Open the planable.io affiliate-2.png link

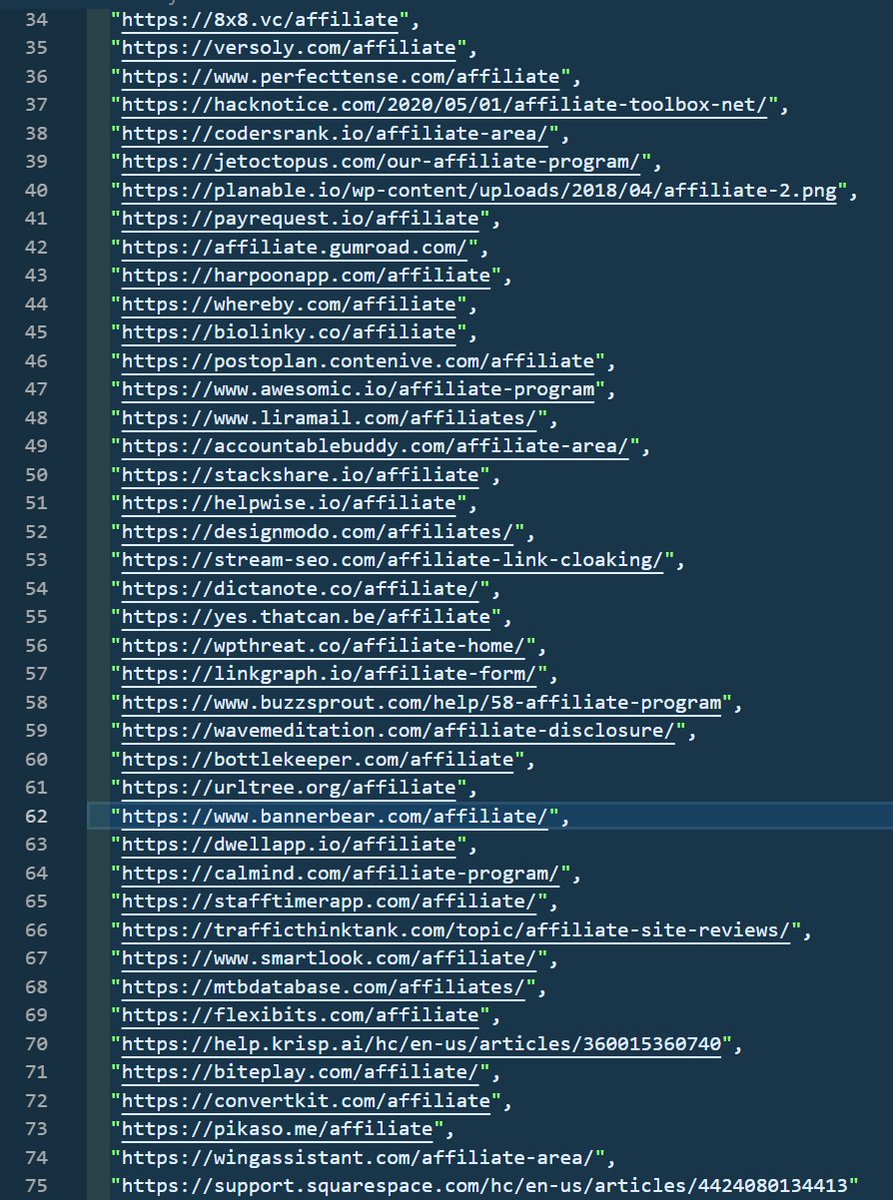(480, 190)
